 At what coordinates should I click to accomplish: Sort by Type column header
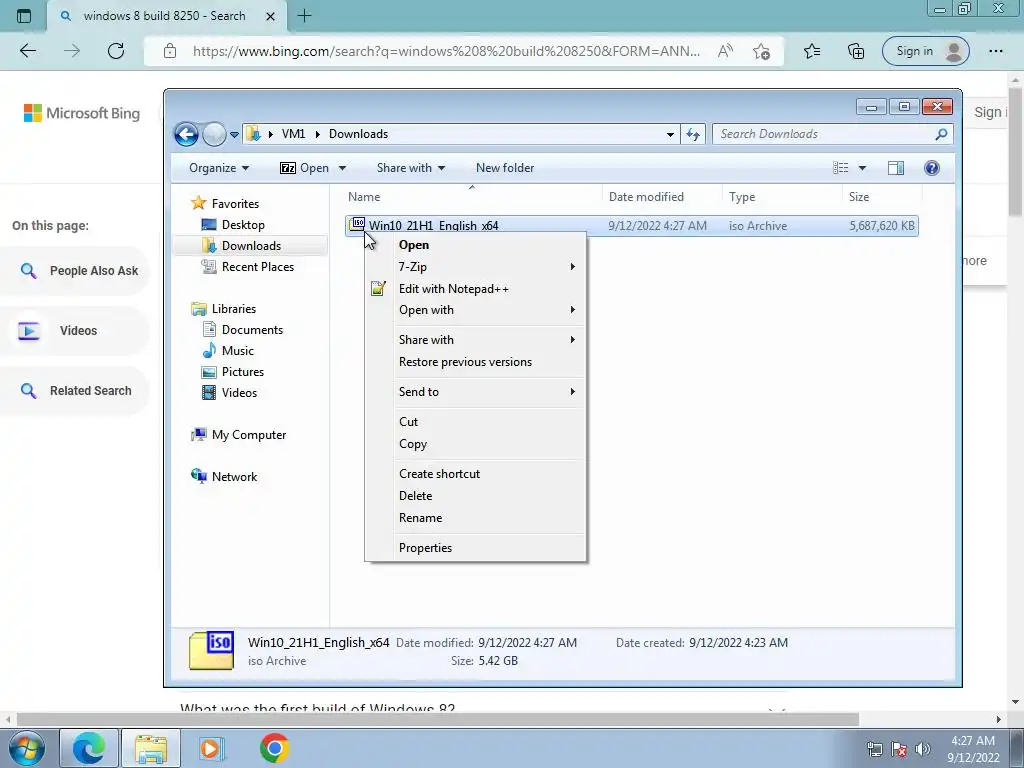pos(782,197)
